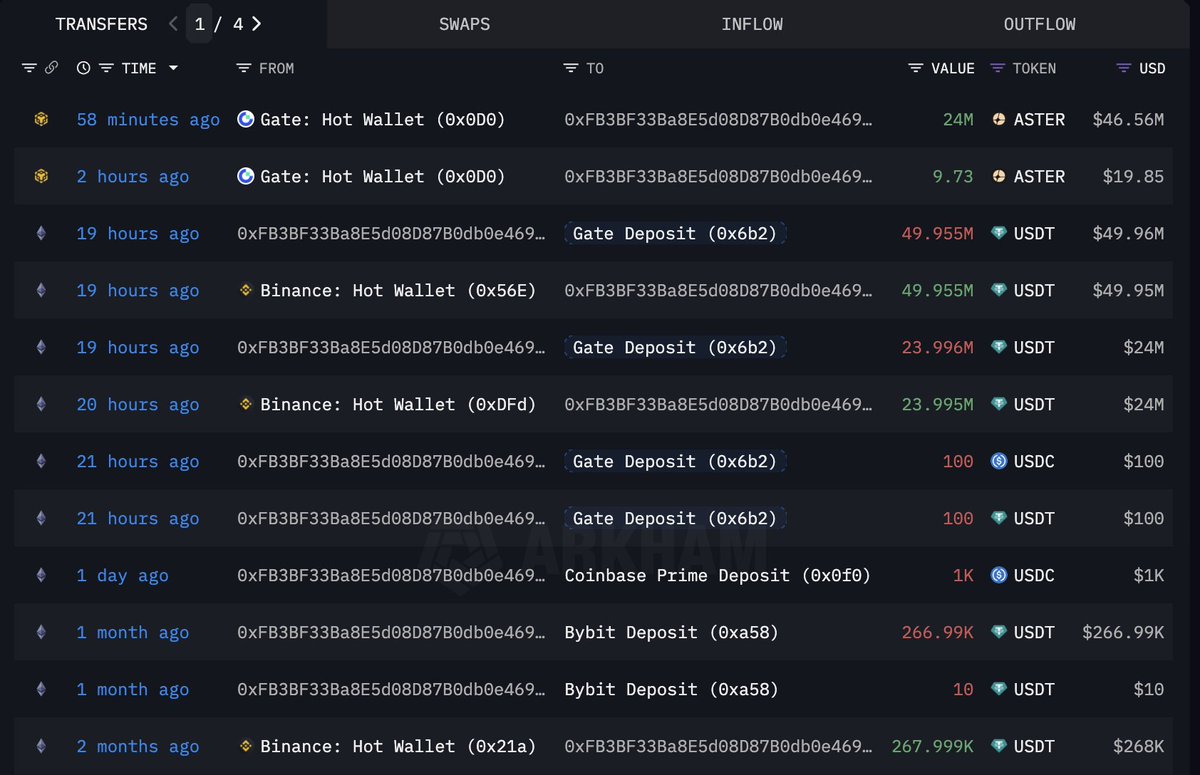This screenshot has width=1200, height=775.
Task: Click the link icon in table header
Action: tap(51, 68)
